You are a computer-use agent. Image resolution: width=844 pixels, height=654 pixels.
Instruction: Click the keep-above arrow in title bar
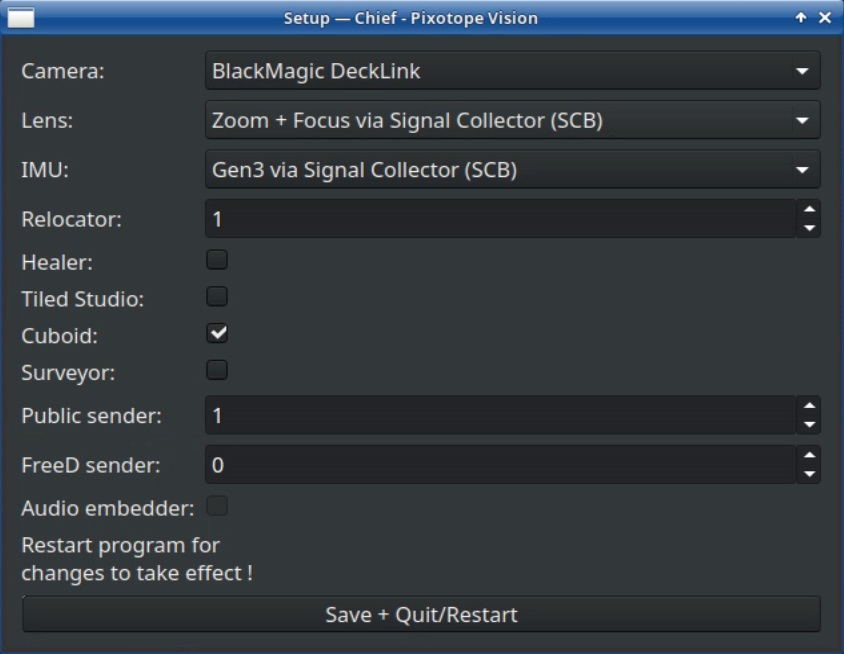pyautogui.click(x=801, y=18)
